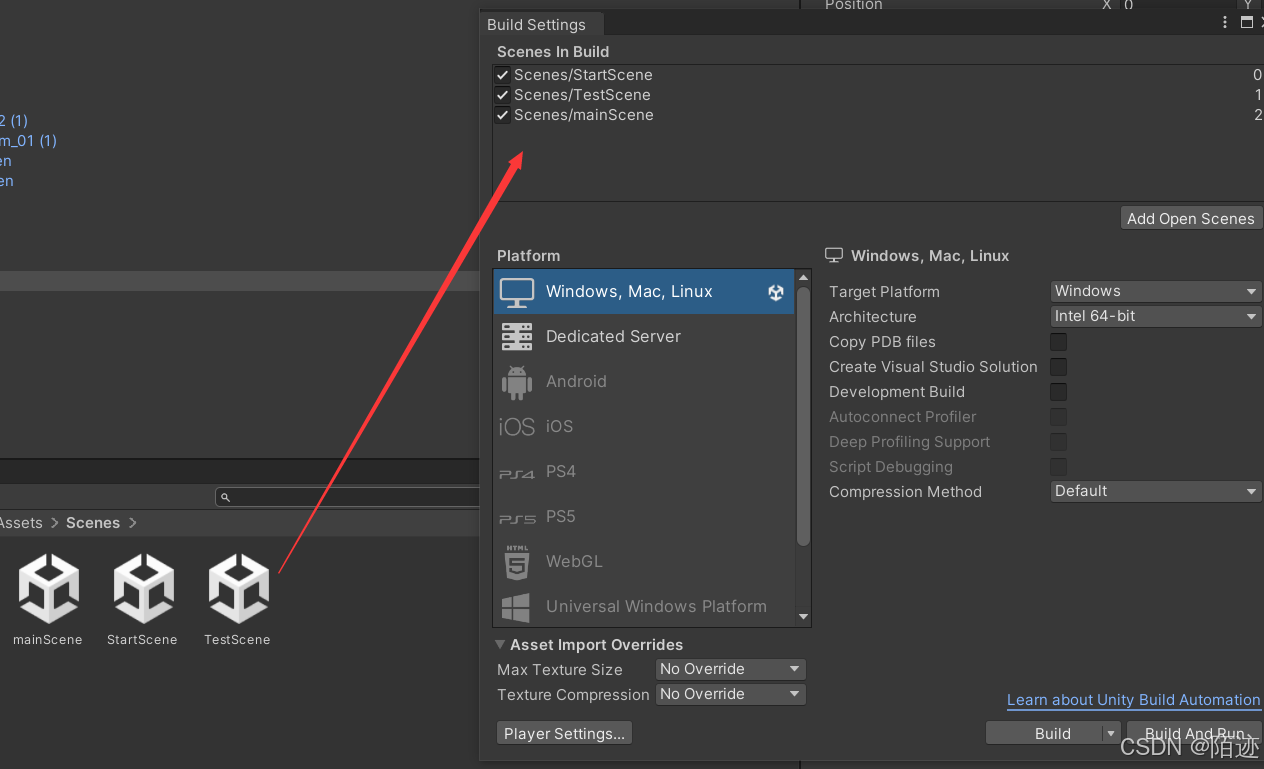This screenshot has width=1264, height=769.
Task: Enable Copy PDB files checkbox
Action: 1058,342
